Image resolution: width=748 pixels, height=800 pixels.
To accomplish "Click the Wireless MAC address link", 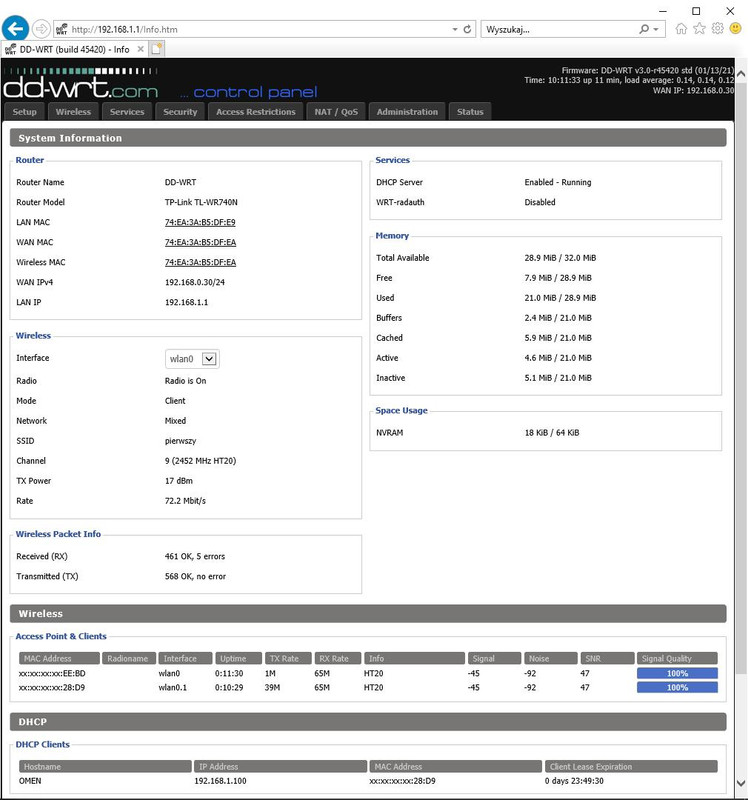I will tap(200, 262).
